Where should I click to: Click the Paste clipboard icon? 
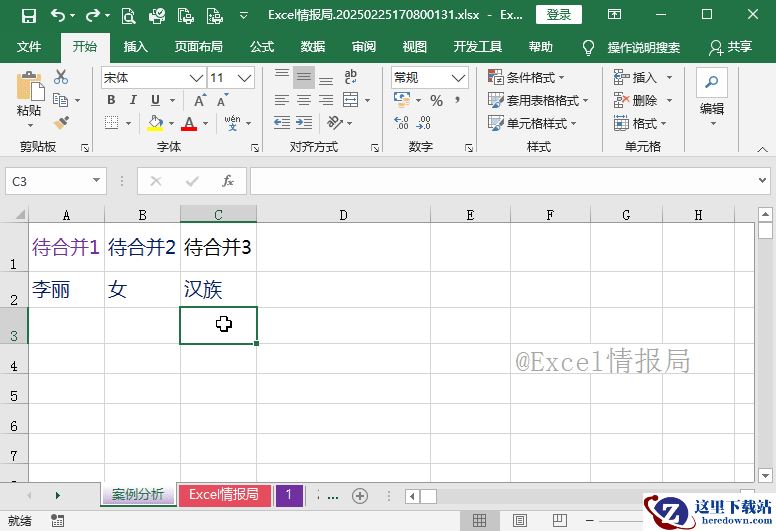pyautogui.click(x=30, y=87)
